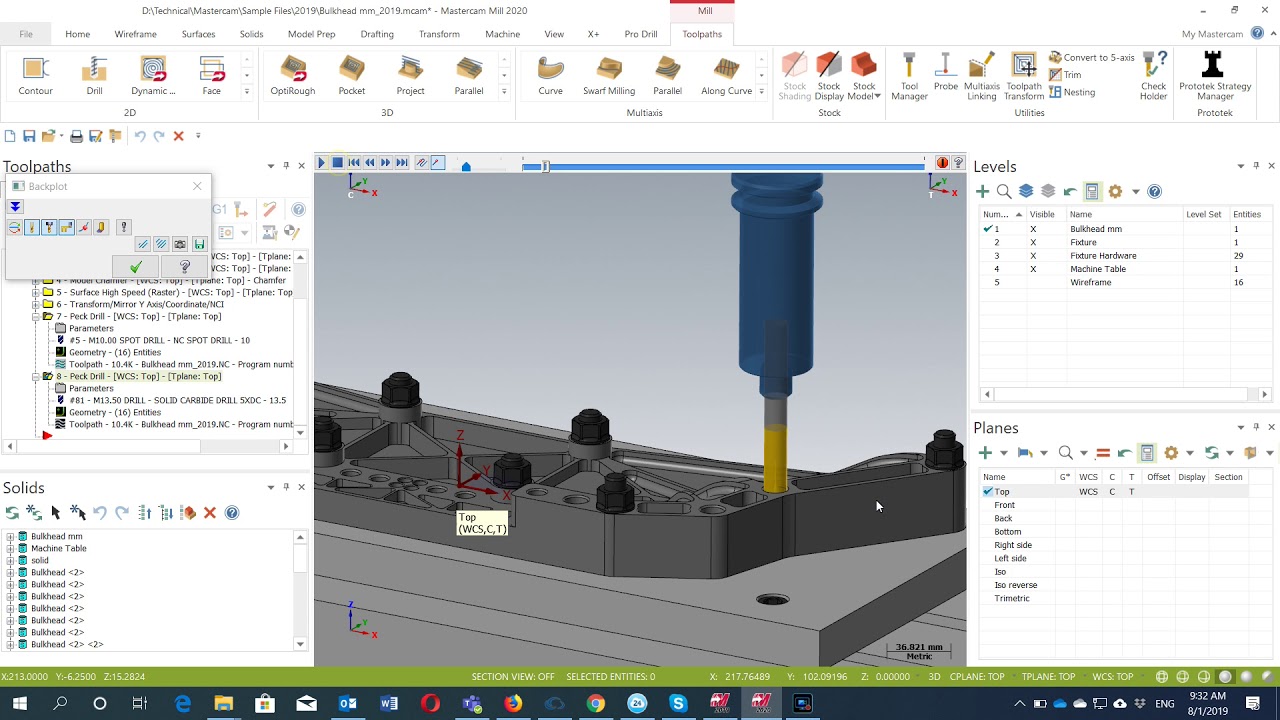Screen dimensions: 1280x720
Task: Open the File menu
Action: (x=26, y=34)
